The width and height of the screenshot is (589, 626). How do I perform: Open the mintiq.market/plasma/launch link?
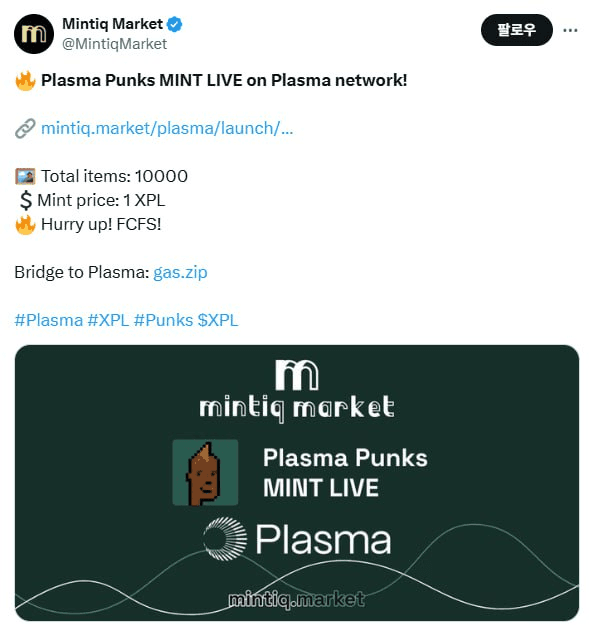pos(167,129)
